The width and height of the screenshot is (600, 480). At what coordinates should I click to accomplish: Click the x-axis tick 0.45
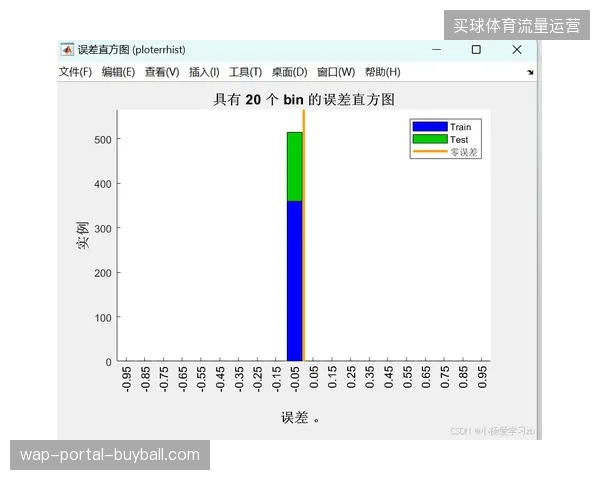point(388,377)
